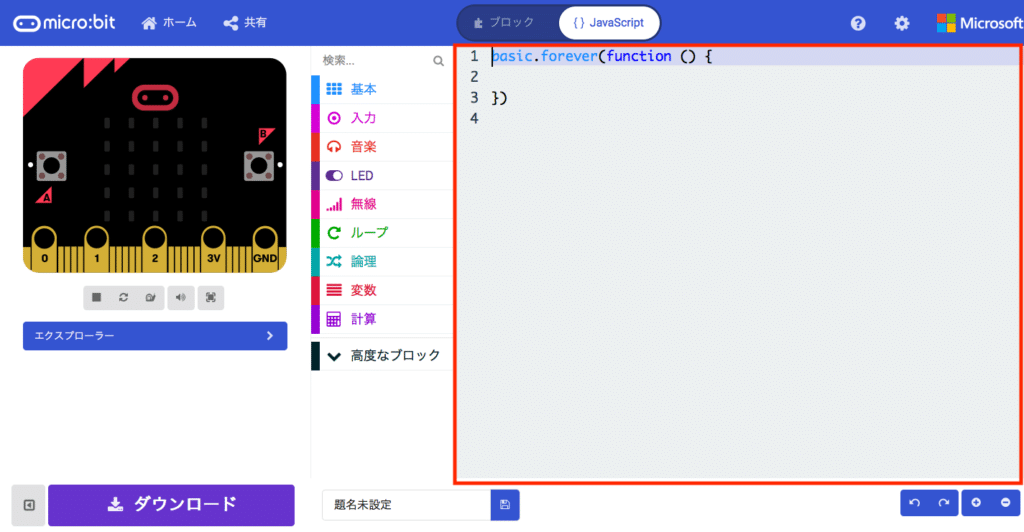Screen dimensions: 1024x532
Task: Redo the last edit
Action: [944, 503]
